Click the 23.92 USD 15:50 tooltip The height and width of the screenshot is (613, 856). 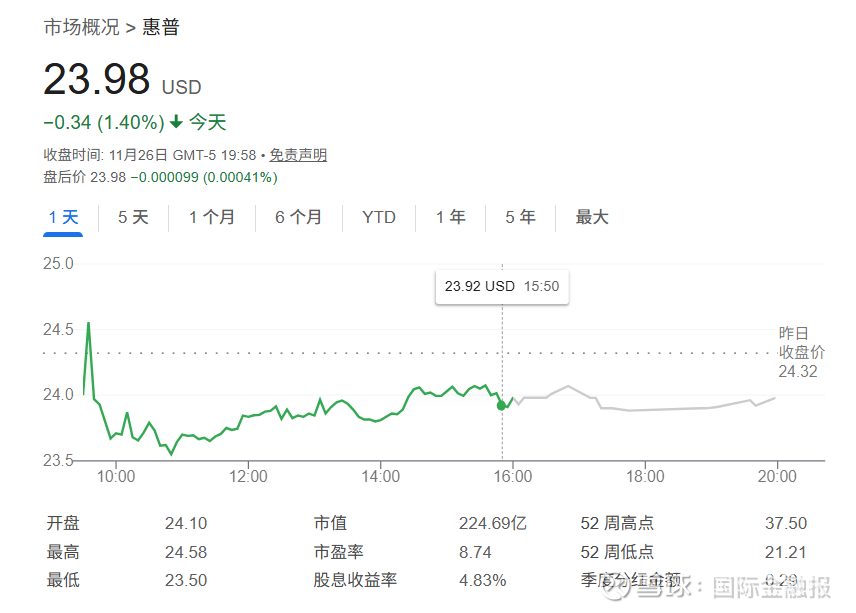[x=501, y=286]
